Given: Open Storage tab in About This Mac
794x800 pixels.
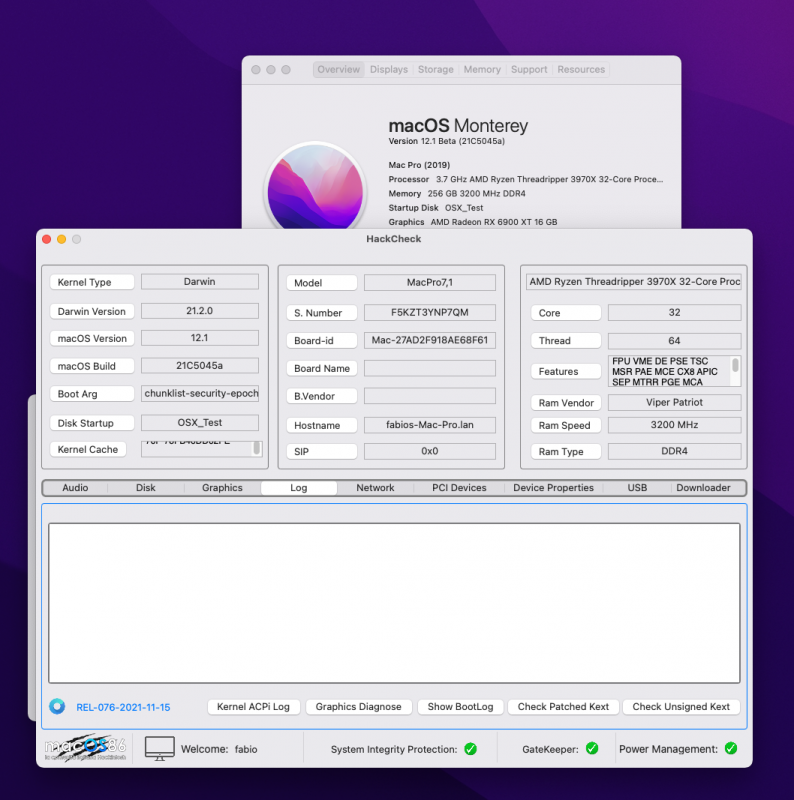Looking at the screenshot, I should (x=435, y=69).
